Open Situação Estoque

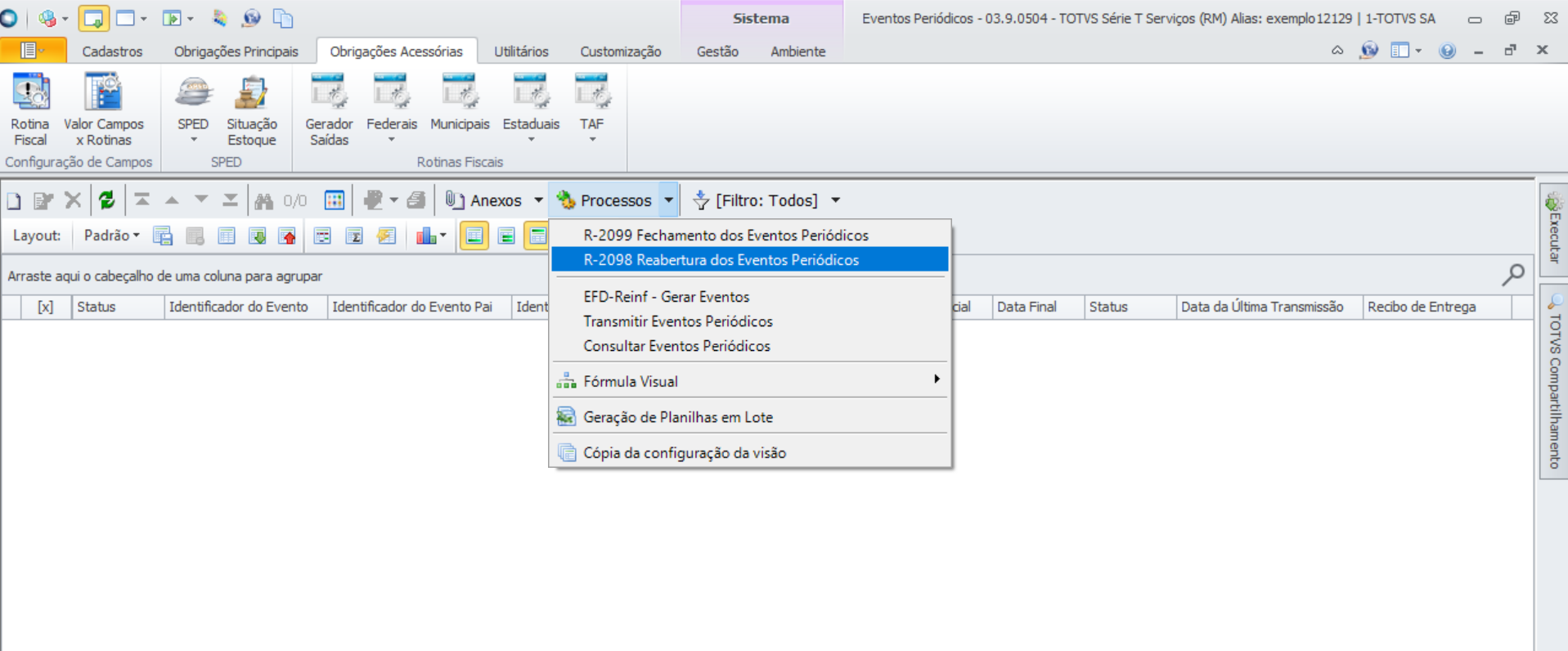tap(251, 110)
